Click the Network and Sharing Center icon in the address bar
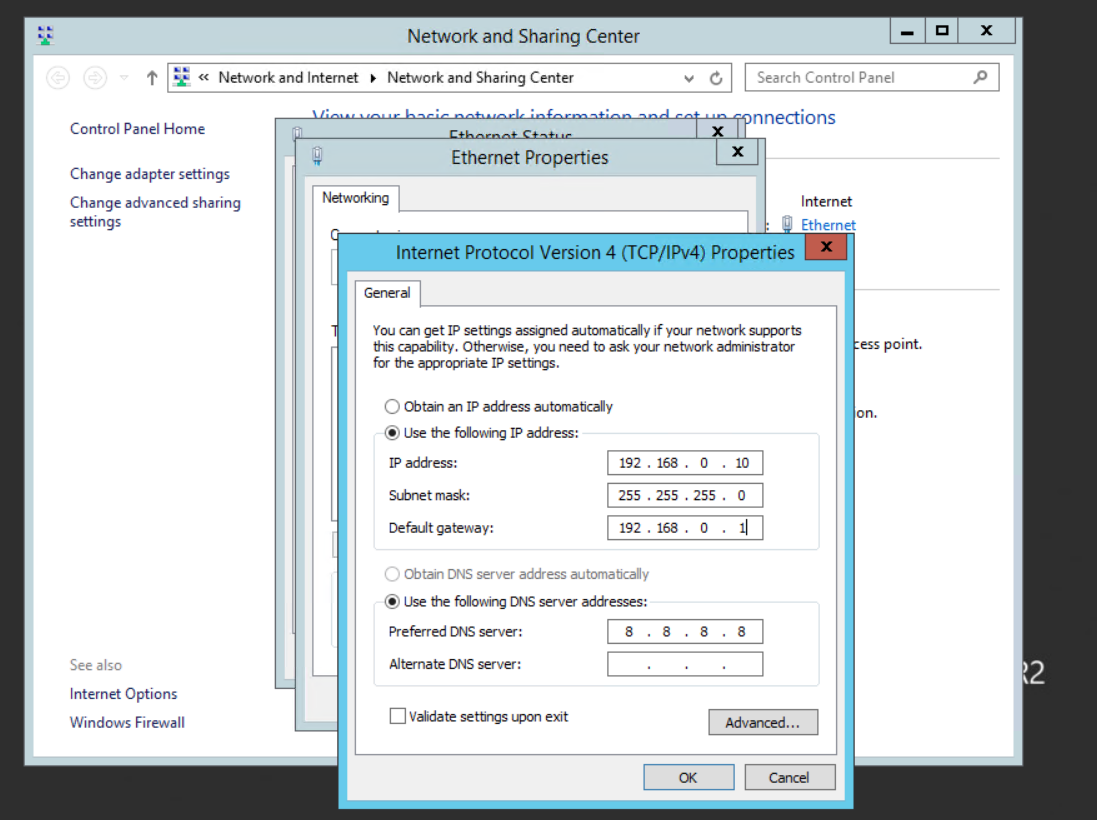The image size is (1097, 820). (x=181, y=76)
